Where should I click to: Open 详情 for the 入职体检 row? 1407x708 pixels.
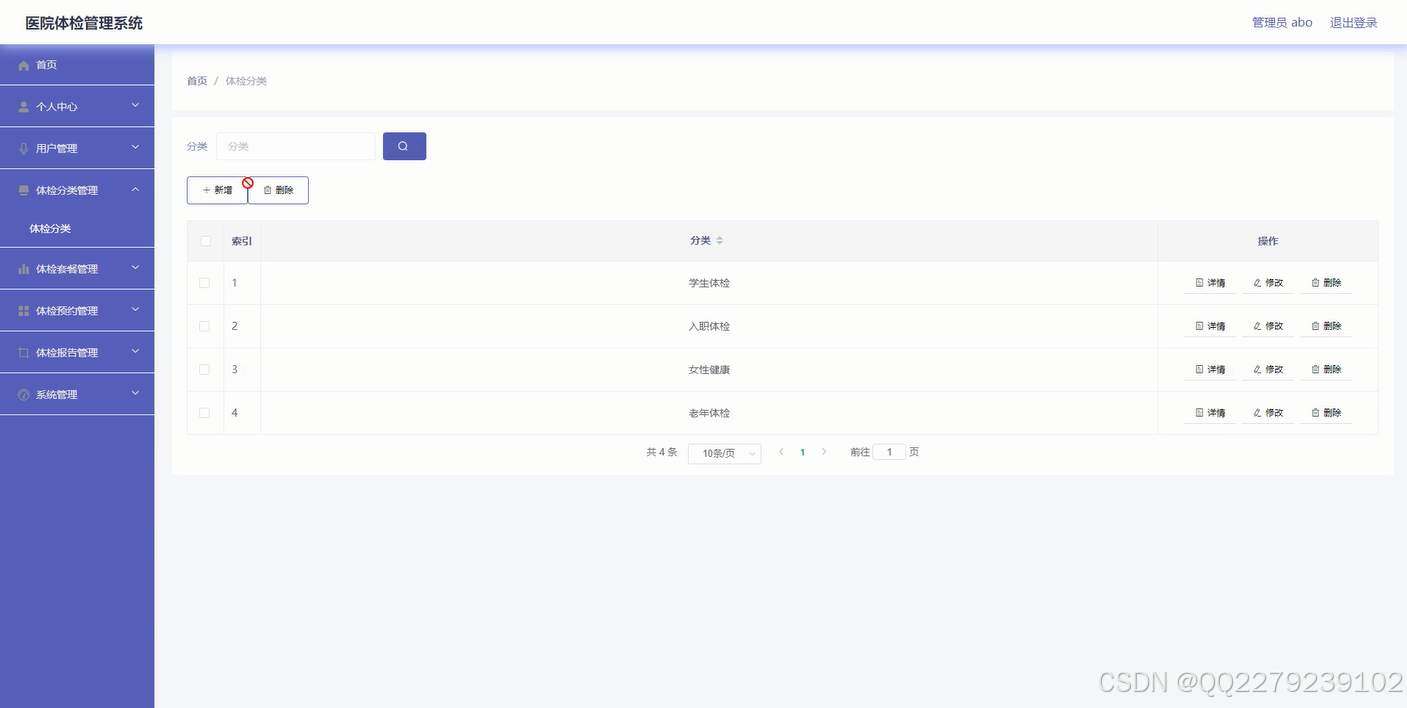point(1210,325)
